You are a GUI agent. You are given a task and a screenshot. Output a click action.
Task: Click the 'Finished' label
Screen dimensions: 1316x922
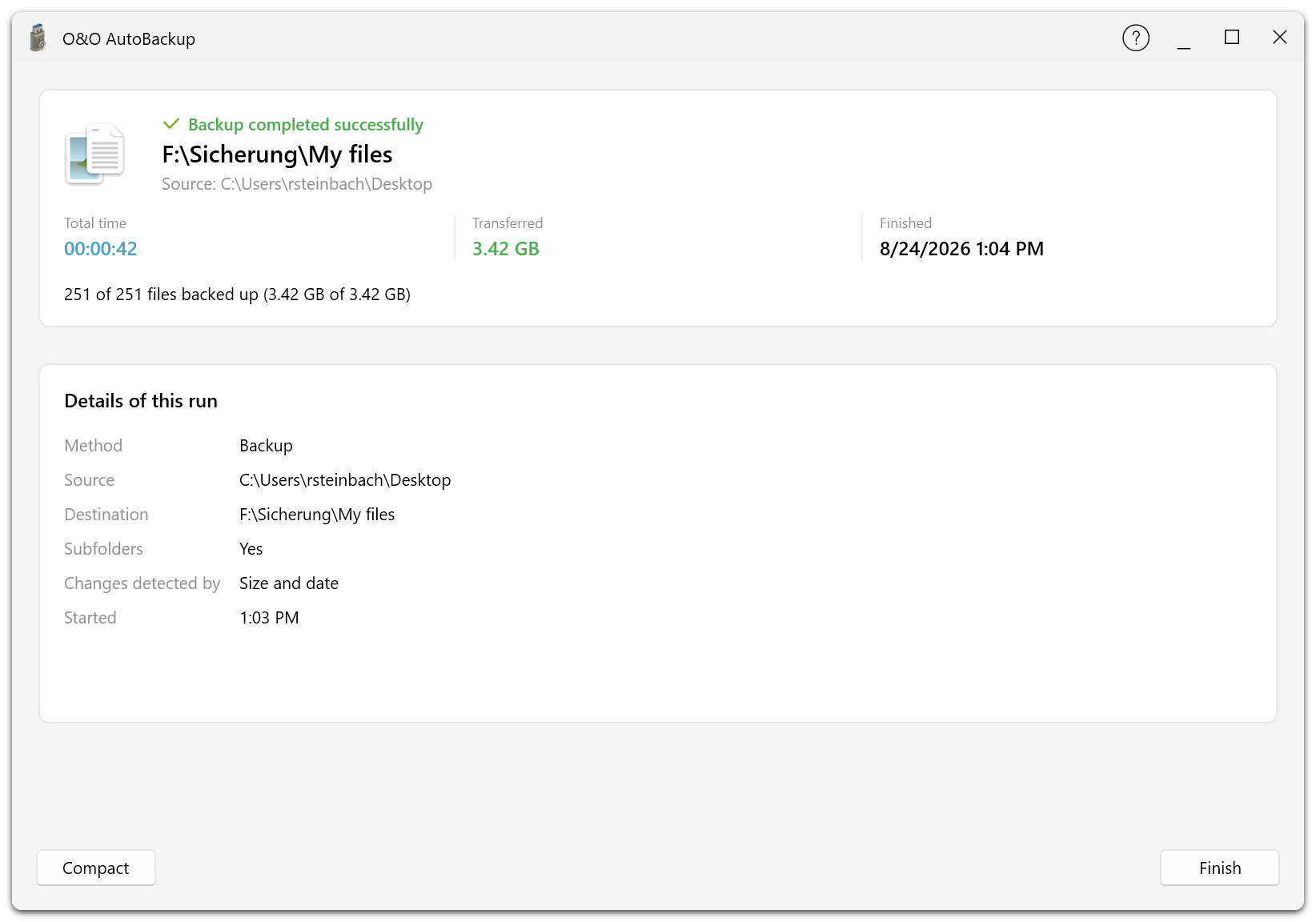point(905,223)
